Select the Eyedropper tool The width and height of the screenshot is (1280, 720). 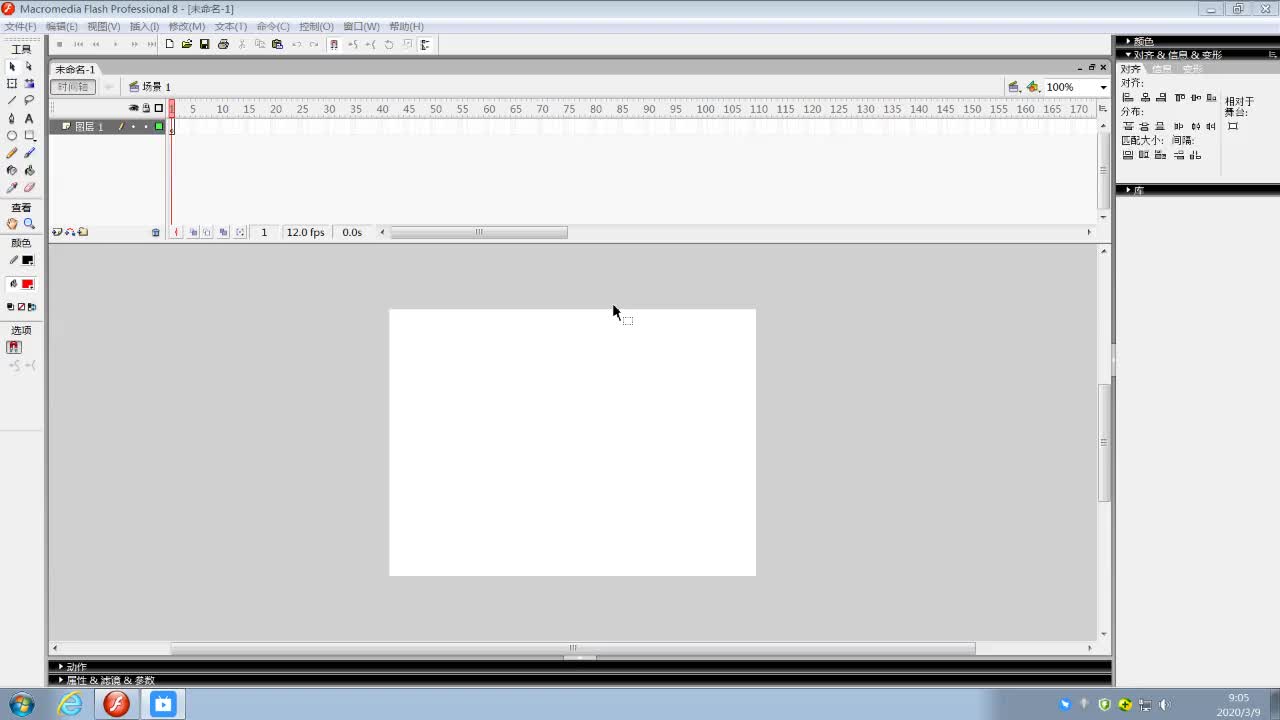pos(12,188)
